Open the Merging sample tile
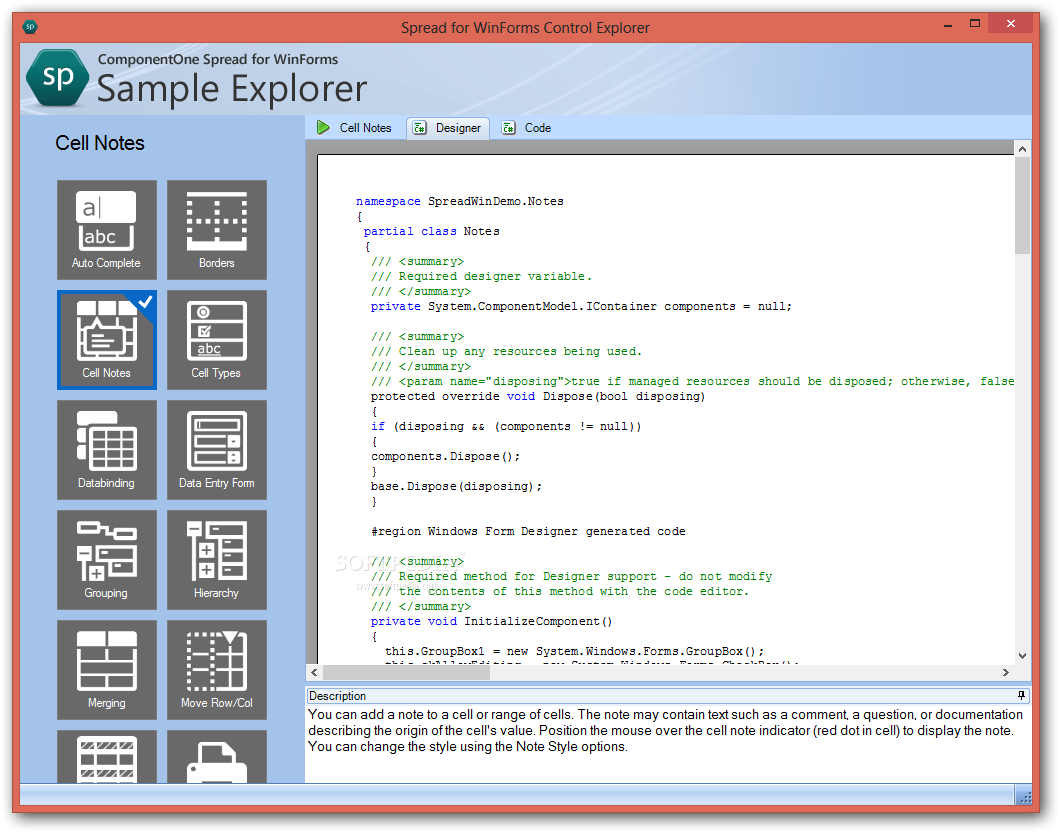1060x833 pixels. tap(107, 670)
